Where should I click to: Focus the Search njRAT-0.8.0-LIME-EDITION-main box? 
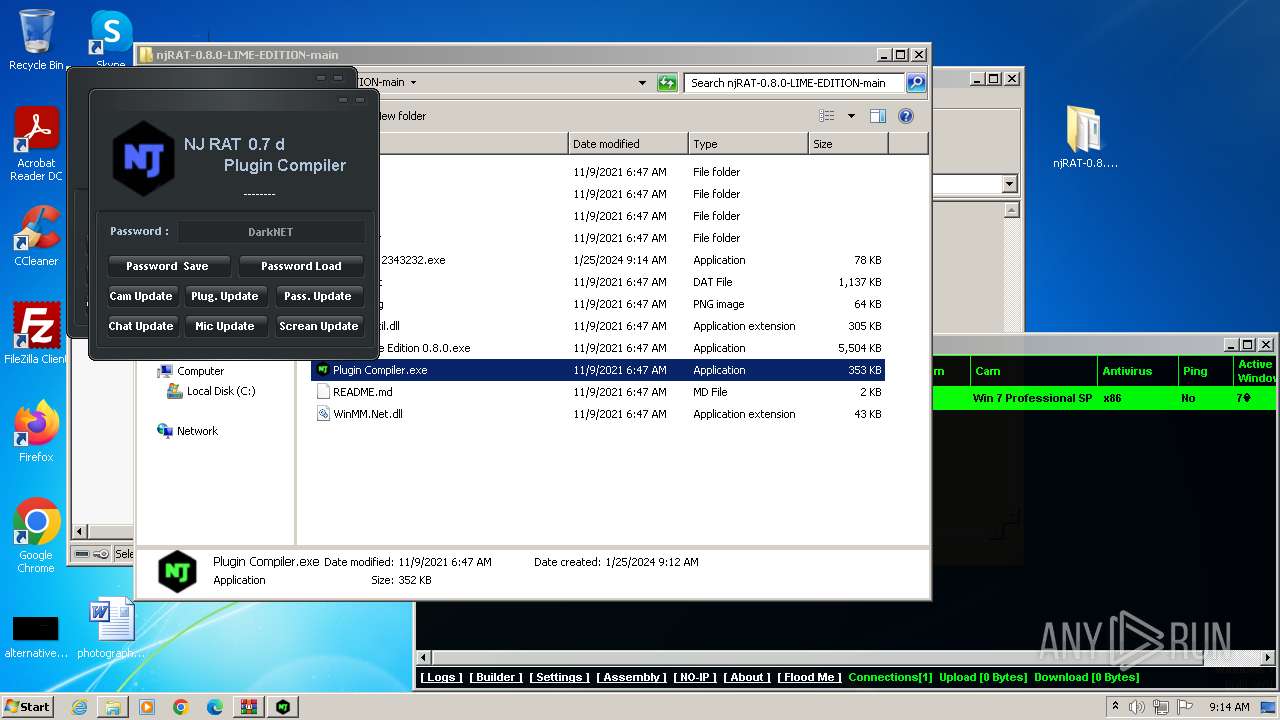pos(794,83)
